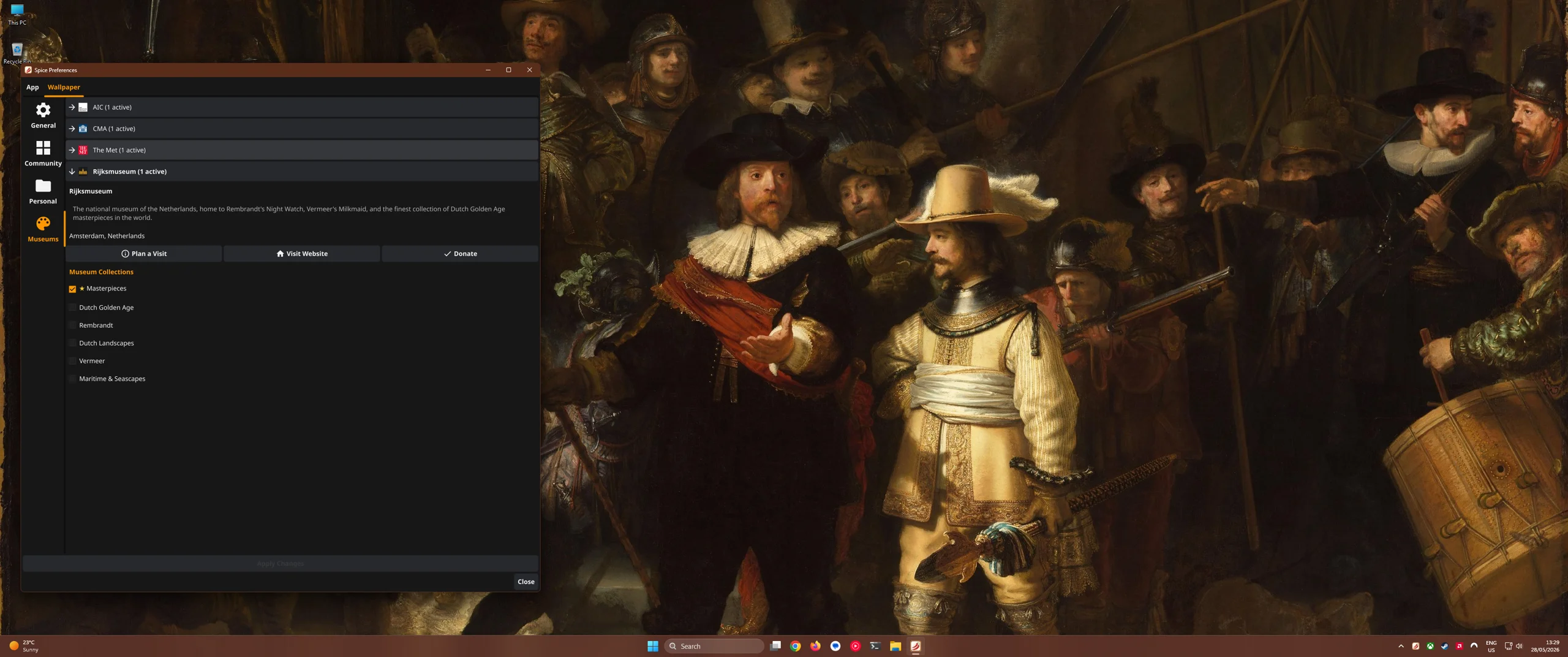Viewport: 1568px width, 657px height.
Task: Open the clock showing 13:29
Action: click(1545, 646)
